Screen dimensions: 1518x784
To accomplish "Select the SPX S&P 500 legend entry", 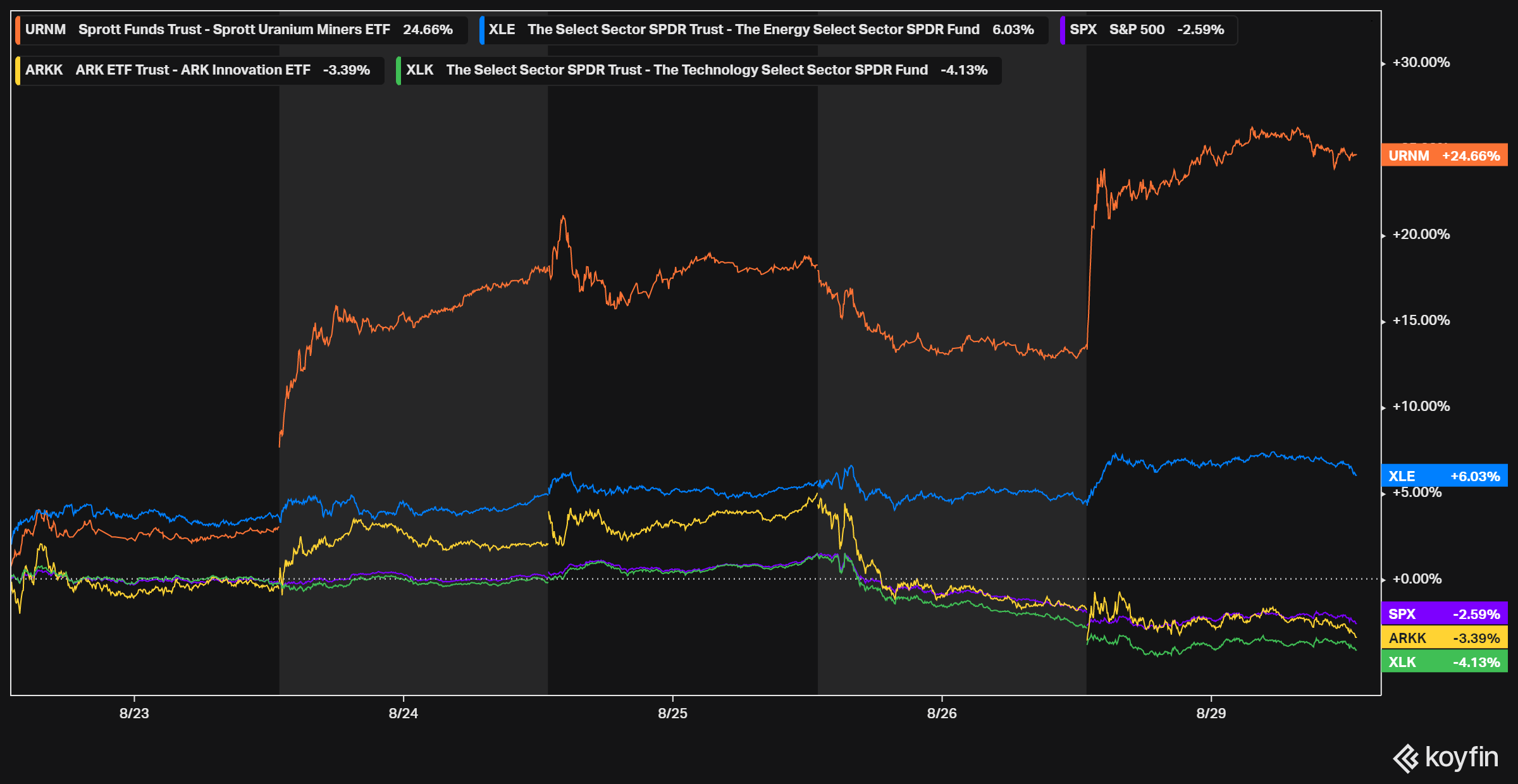I will 1149,30.
